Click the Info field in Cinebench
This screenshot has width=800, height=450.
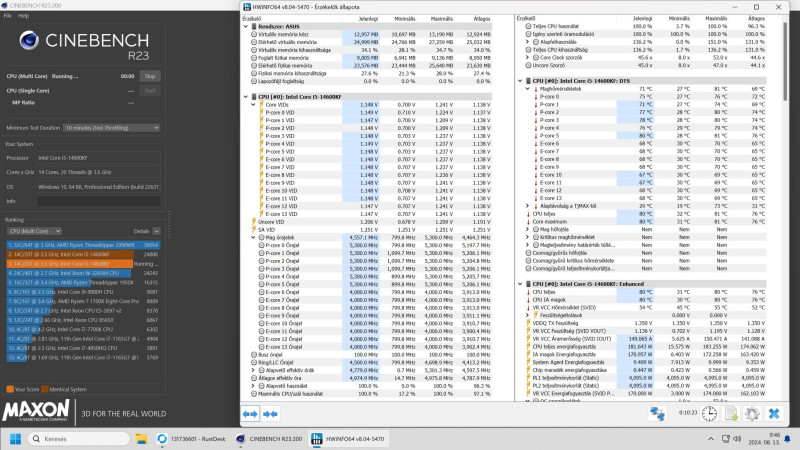[98, 201]
